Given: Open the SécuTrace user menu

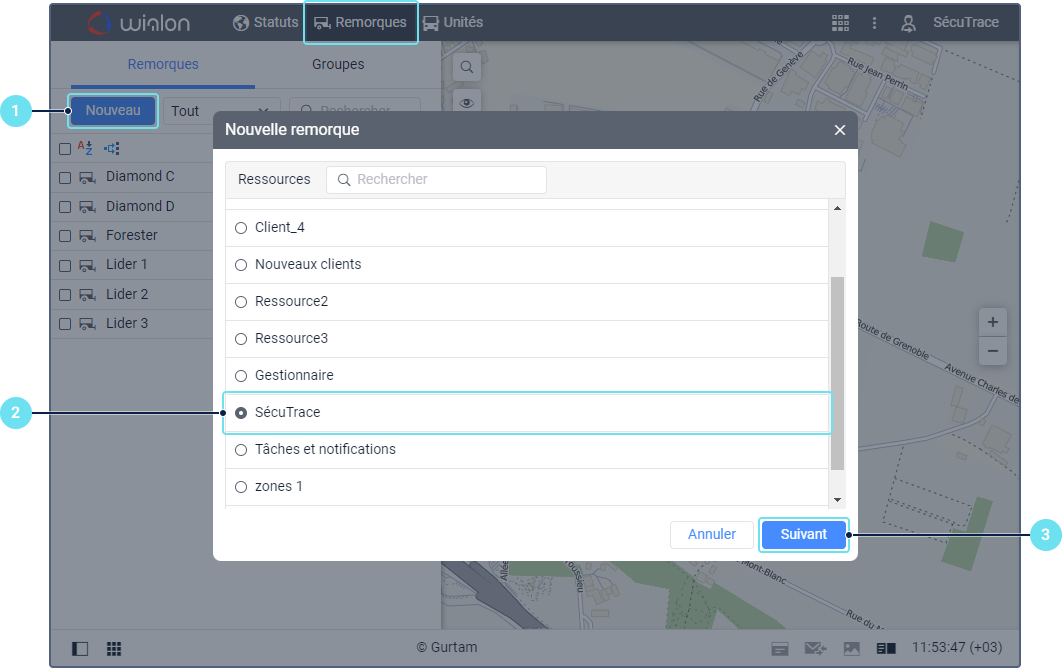Looking at the screenshot, I should click(x=952, y=22).
